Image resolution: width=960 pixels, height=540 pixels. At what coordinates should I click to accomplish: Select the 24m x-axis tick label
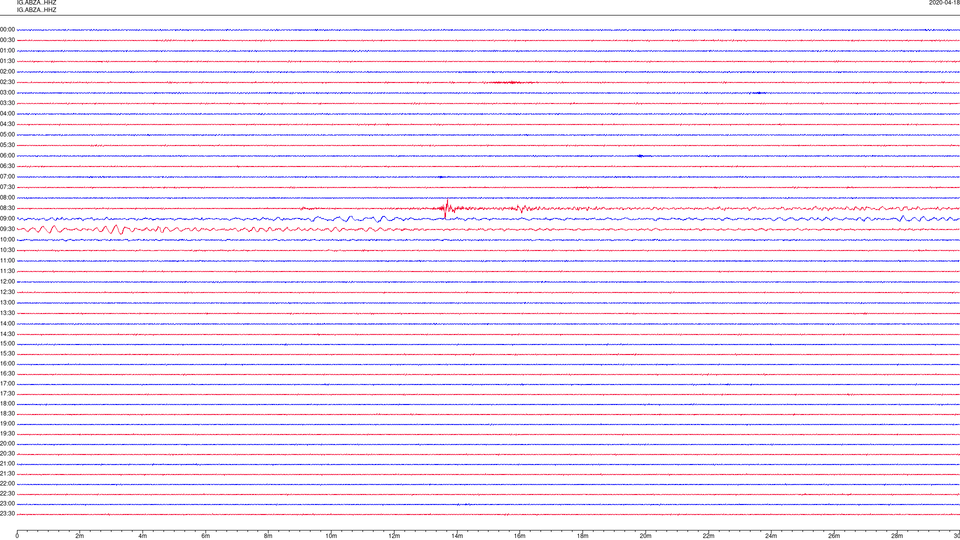point(771,536)
